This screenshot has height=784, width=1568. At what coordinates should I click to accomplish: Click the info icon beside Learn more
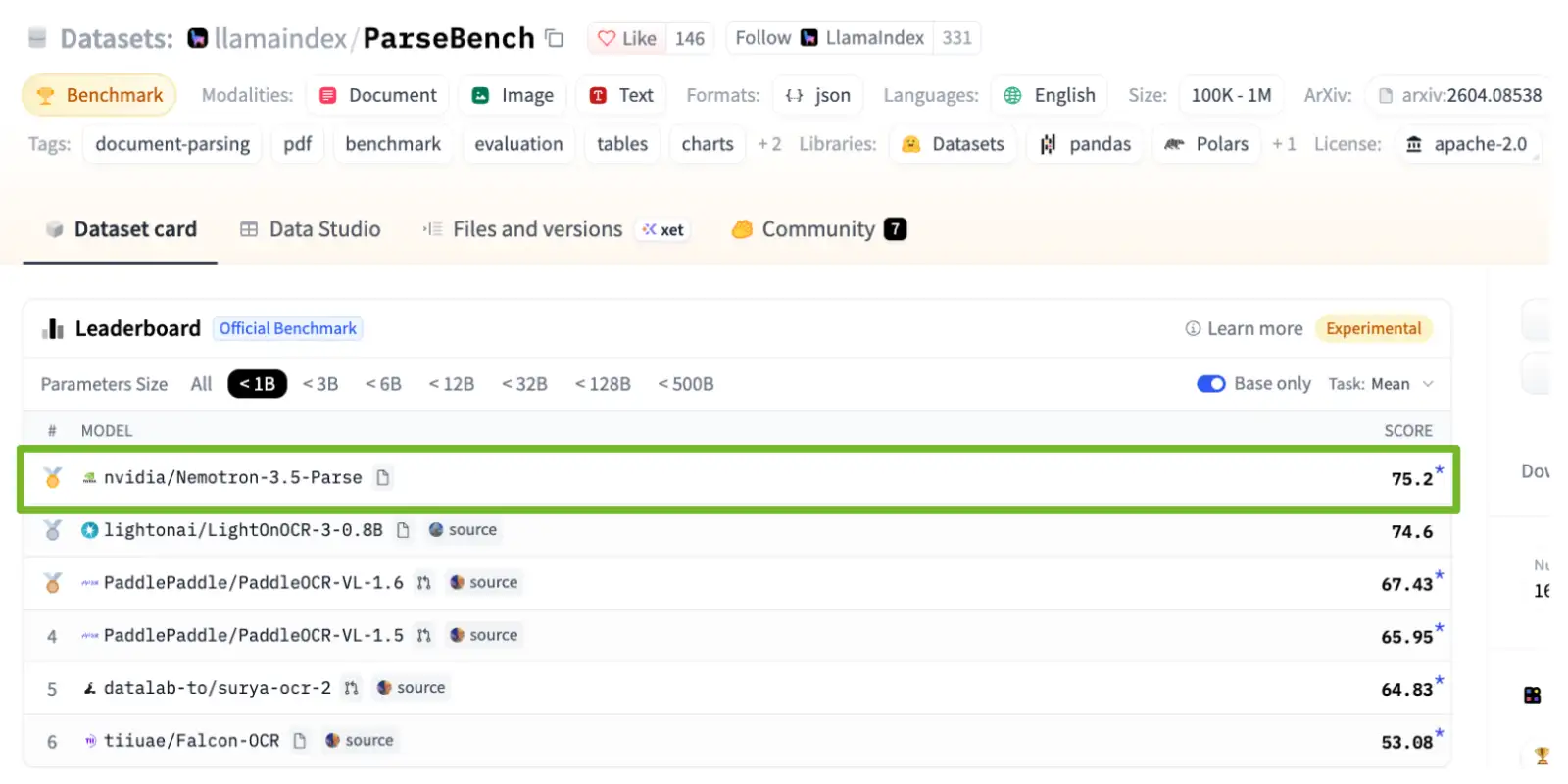point(1193,328)
